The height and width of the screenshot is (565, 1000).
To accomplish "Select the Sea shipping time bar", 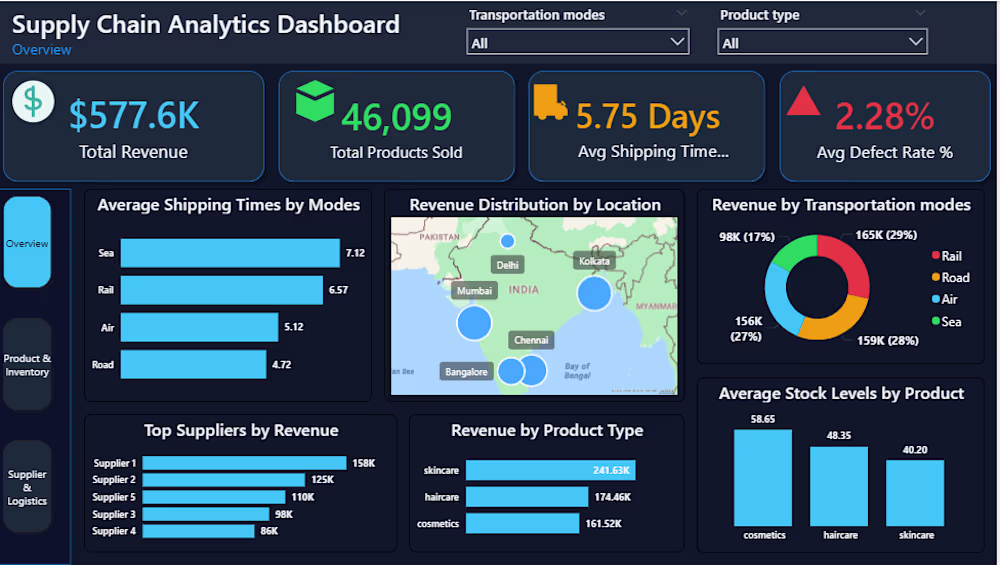I will 230,253.
